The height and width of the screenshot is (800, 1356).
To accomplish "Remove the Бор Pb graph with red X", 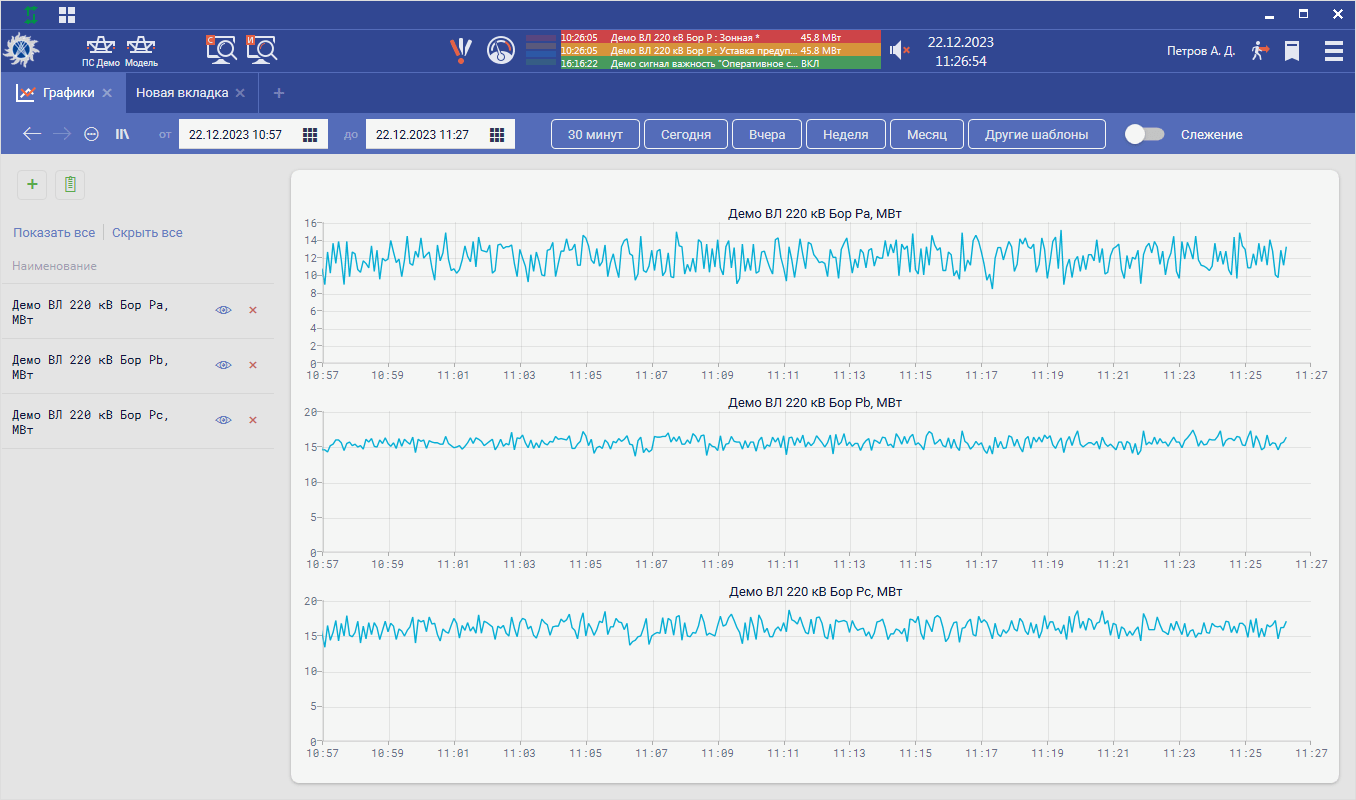I will [253, 365].
